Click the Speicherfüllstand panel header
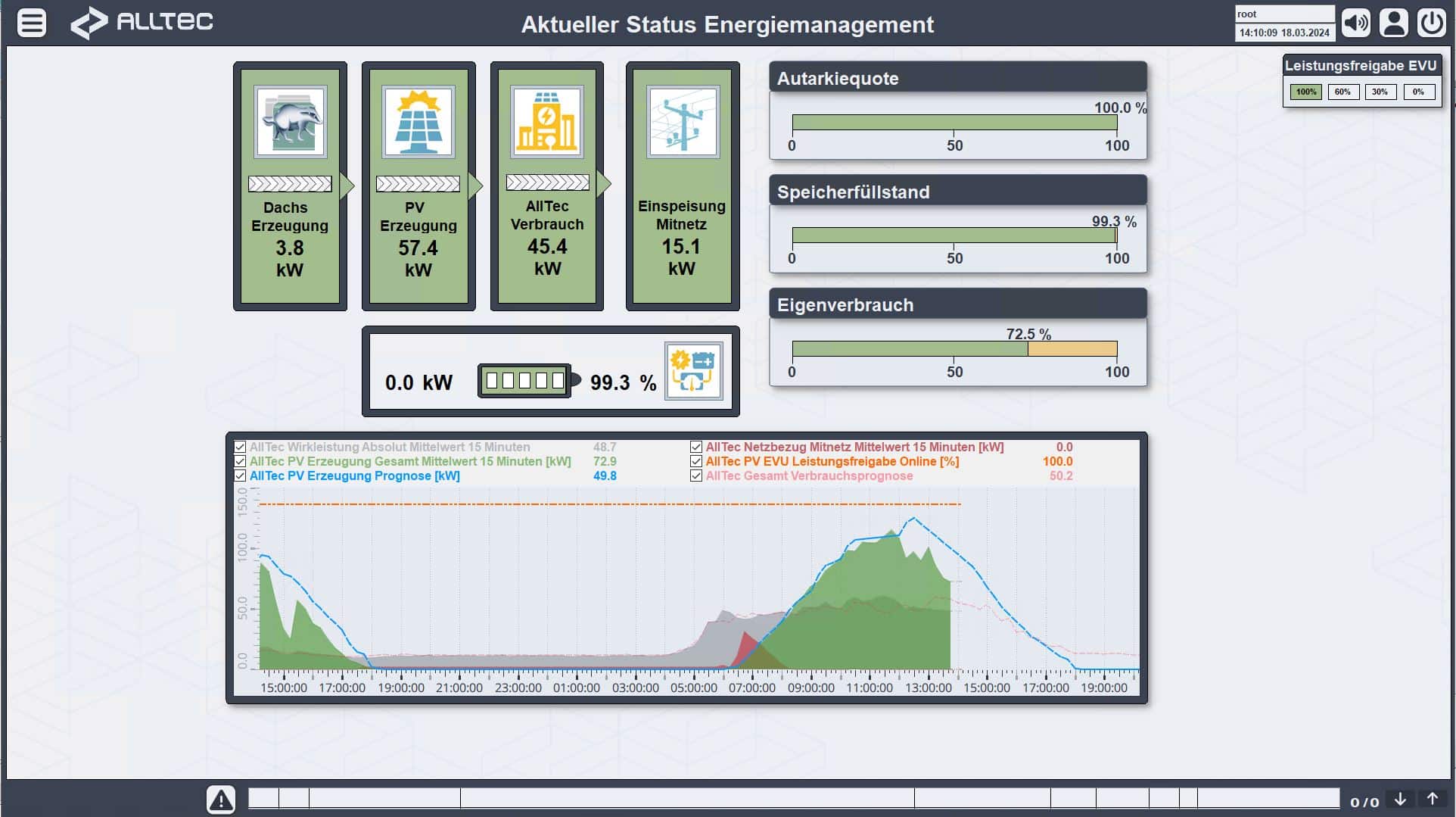1456x817 pixels. click(958, 192)
